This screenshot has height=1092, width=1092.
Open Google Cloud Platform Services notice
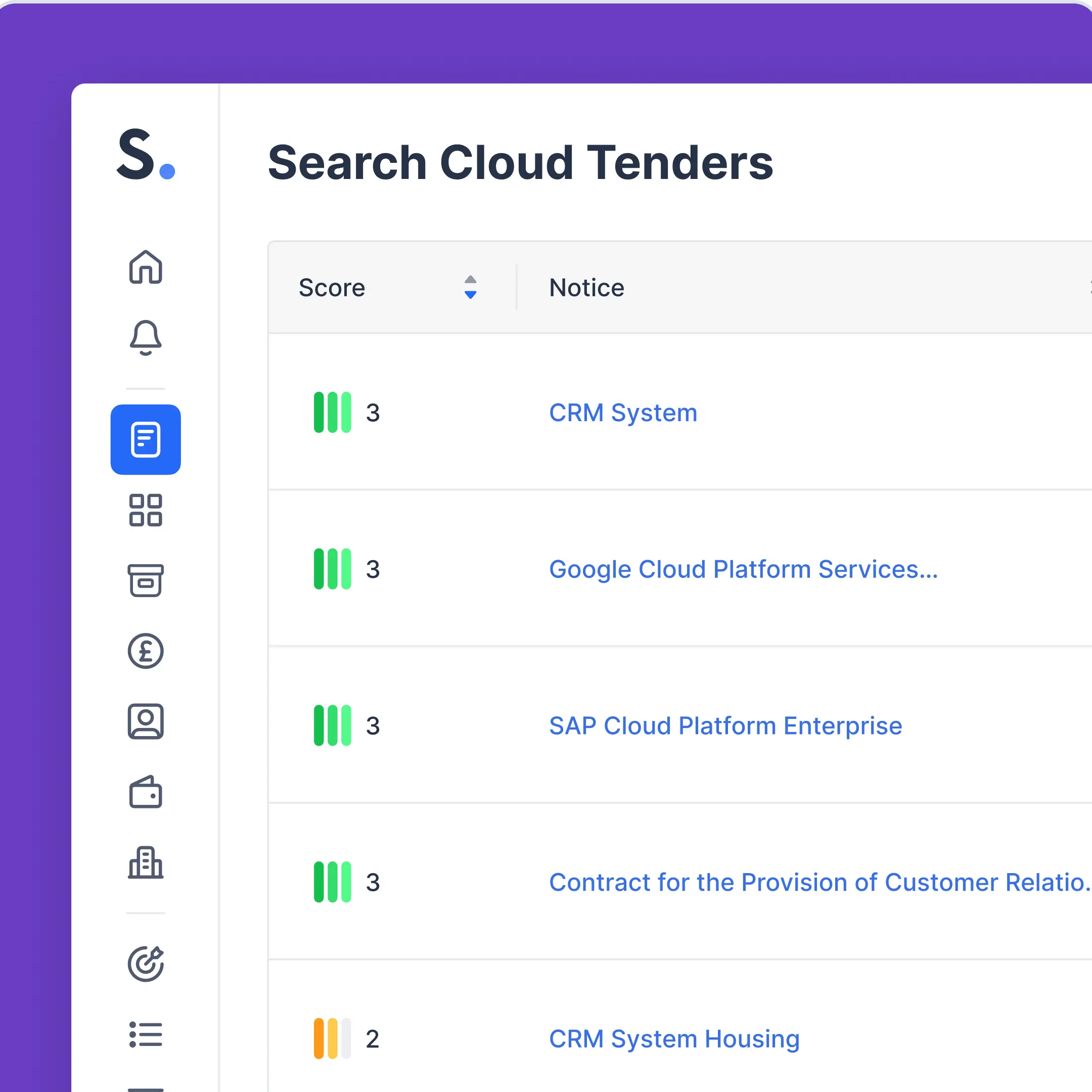[x=743, y=569]
